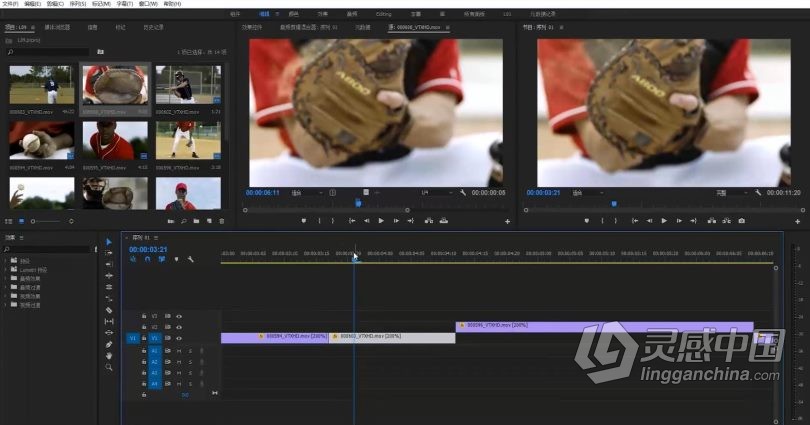
Task: Step forward one frame in Program monitor
Action: 679,221
